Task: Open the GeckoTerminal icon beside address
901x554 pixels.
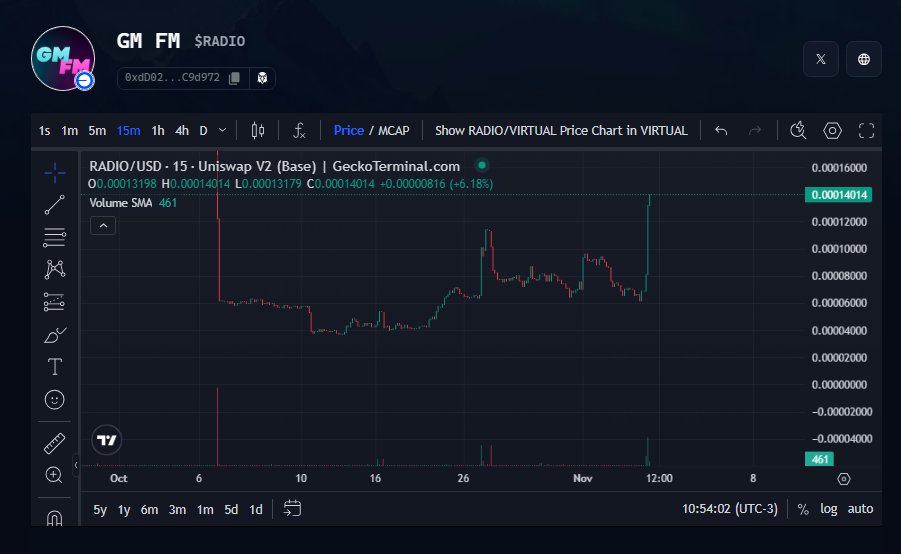Action: tap(263, 78)
